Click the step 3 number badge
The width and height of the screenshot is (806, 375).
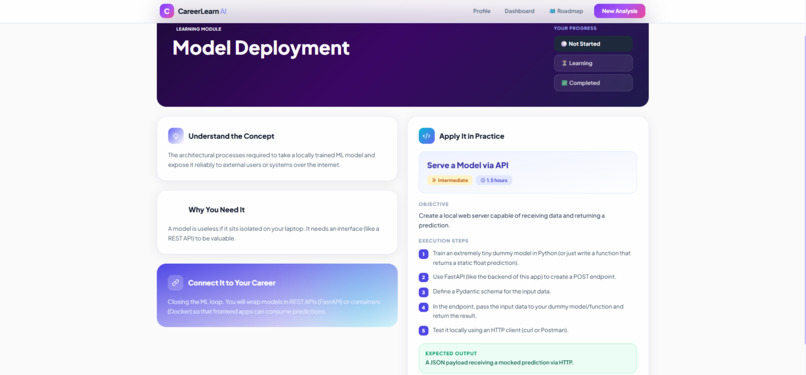pos(423,292)
